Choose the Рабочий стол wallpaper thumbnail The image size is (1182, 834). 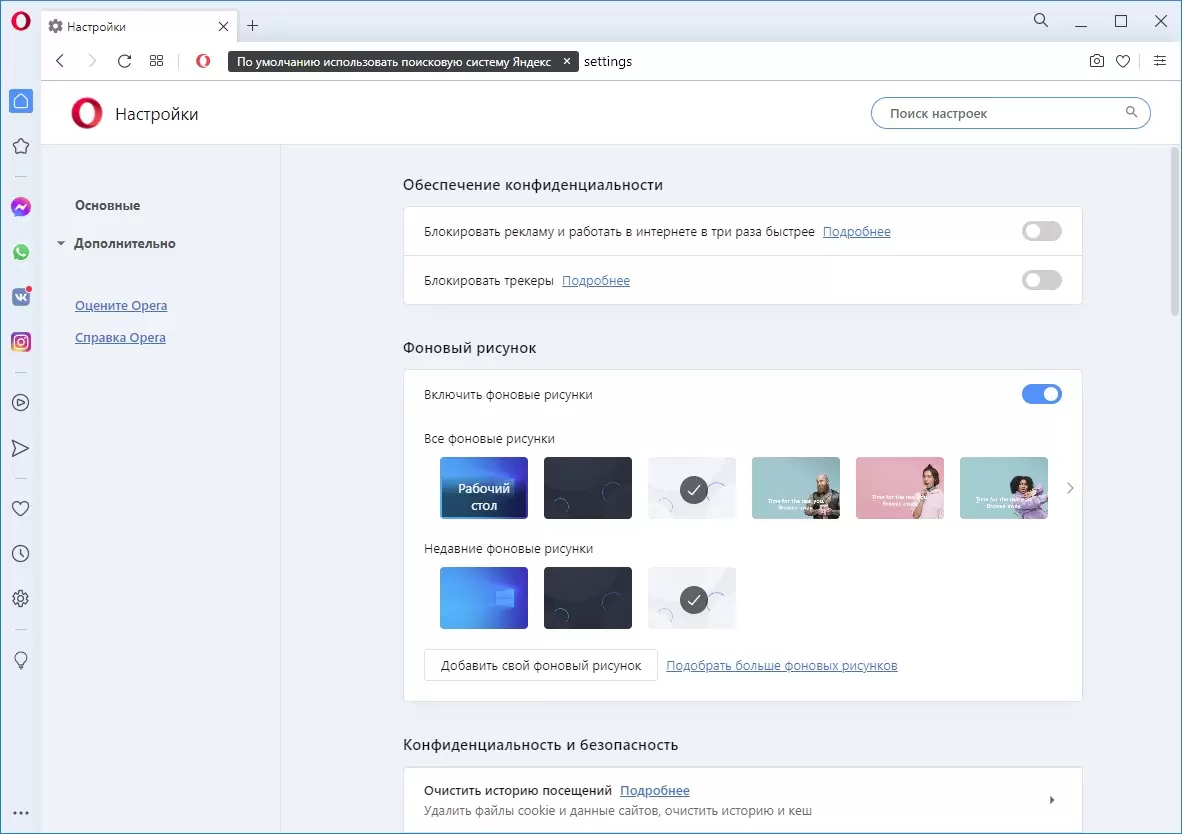coord(484,488)
